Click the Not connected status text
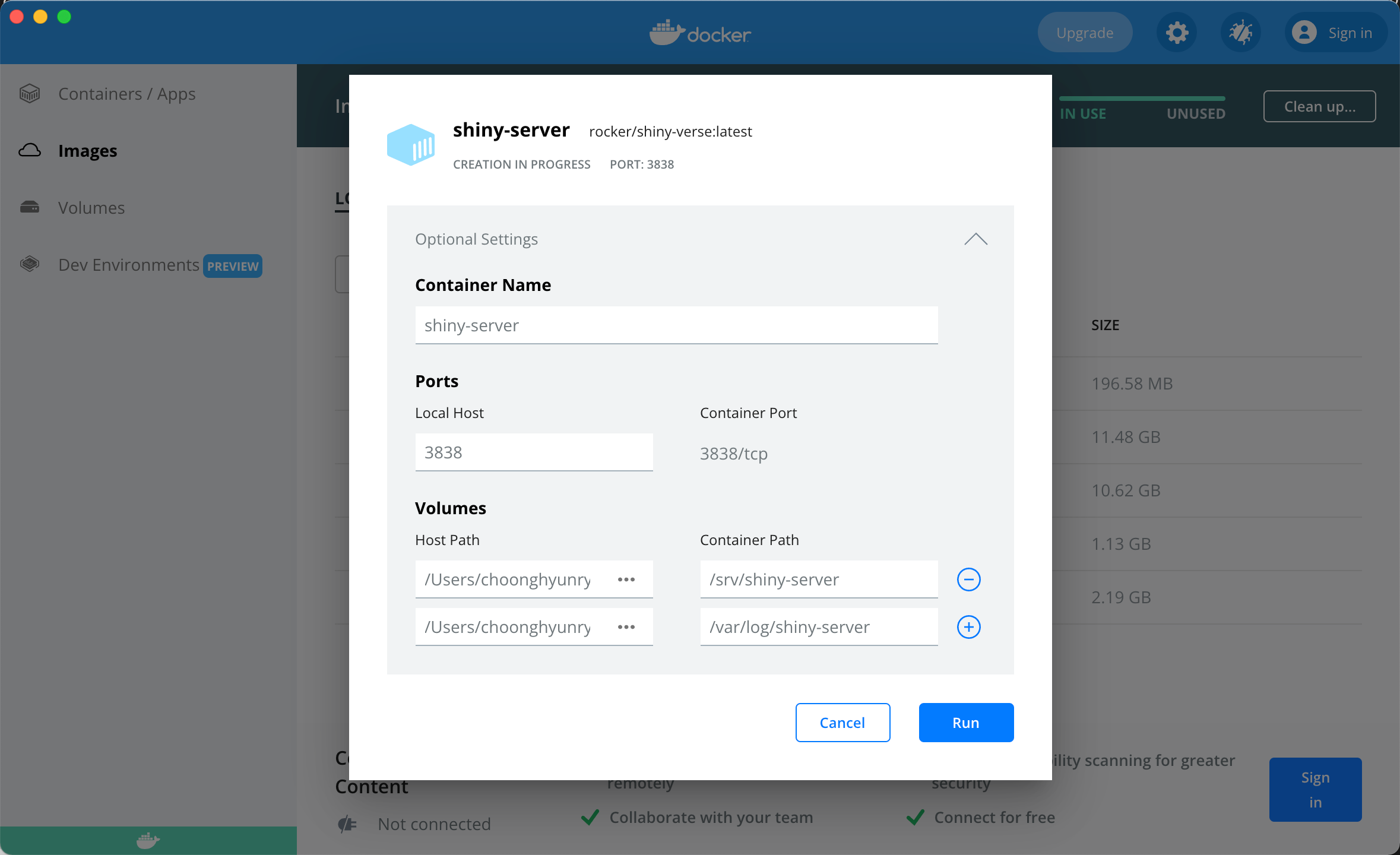1400x855 pixels. (434, 824)
